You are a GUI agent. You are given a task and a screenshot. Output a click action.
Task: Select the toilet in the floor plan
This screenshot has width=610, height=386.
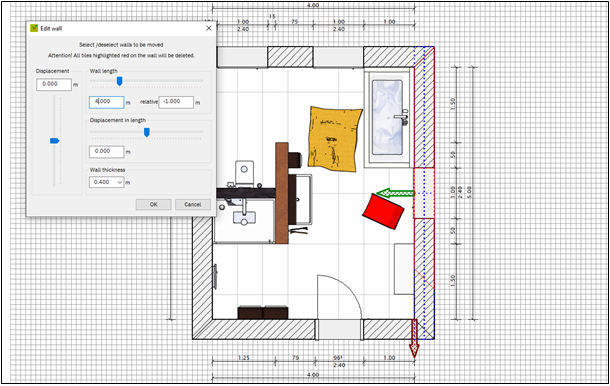(244, 174)
